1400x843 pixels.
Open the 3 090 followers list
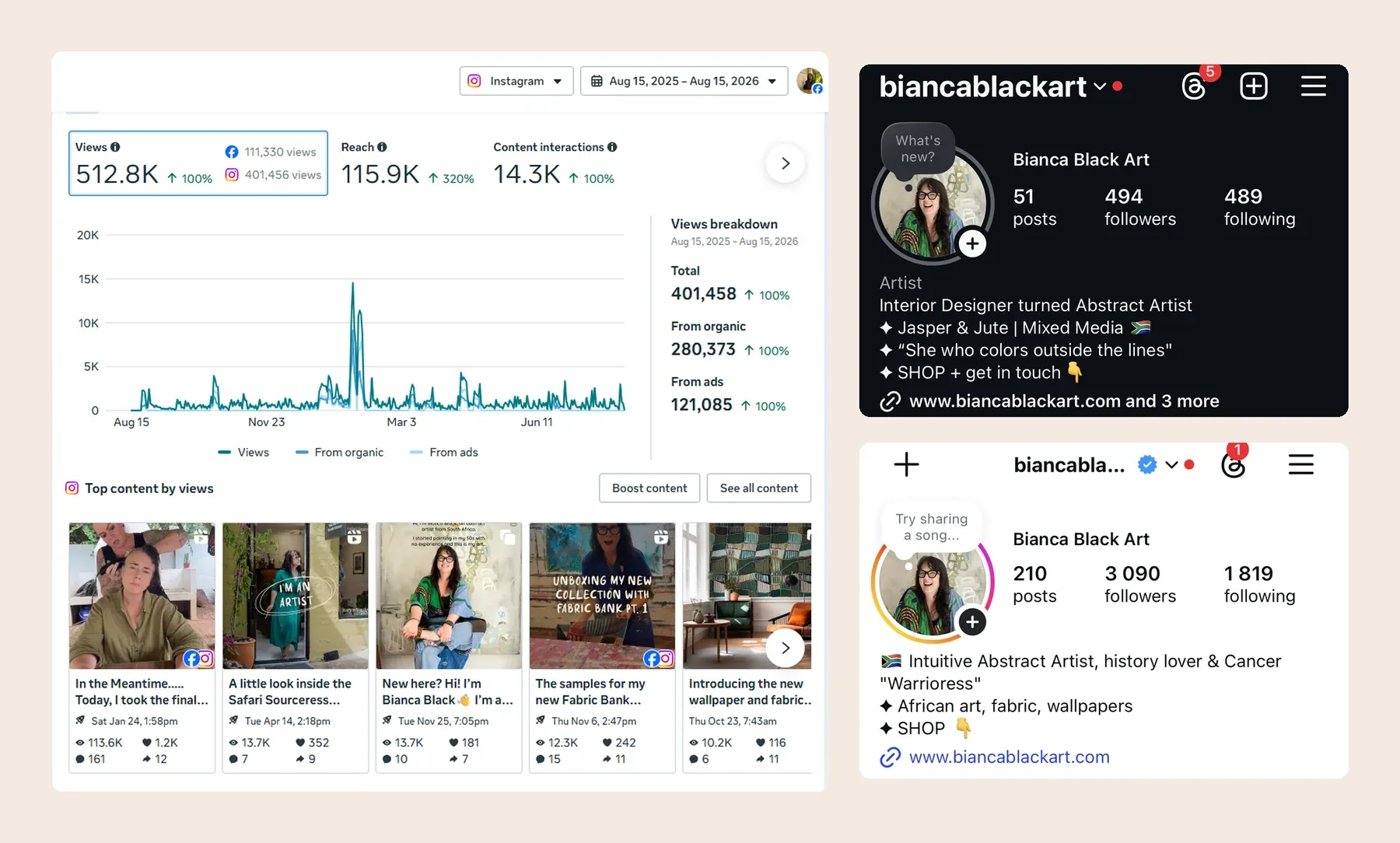point(1140,584)
